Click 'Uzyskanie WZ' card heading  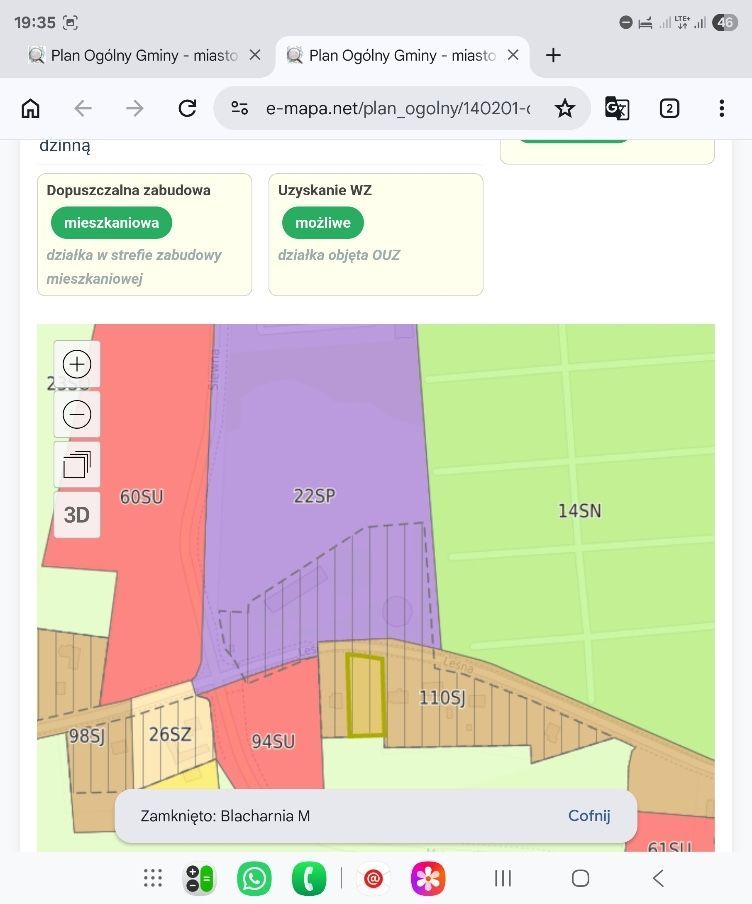[x=325, y=190]
